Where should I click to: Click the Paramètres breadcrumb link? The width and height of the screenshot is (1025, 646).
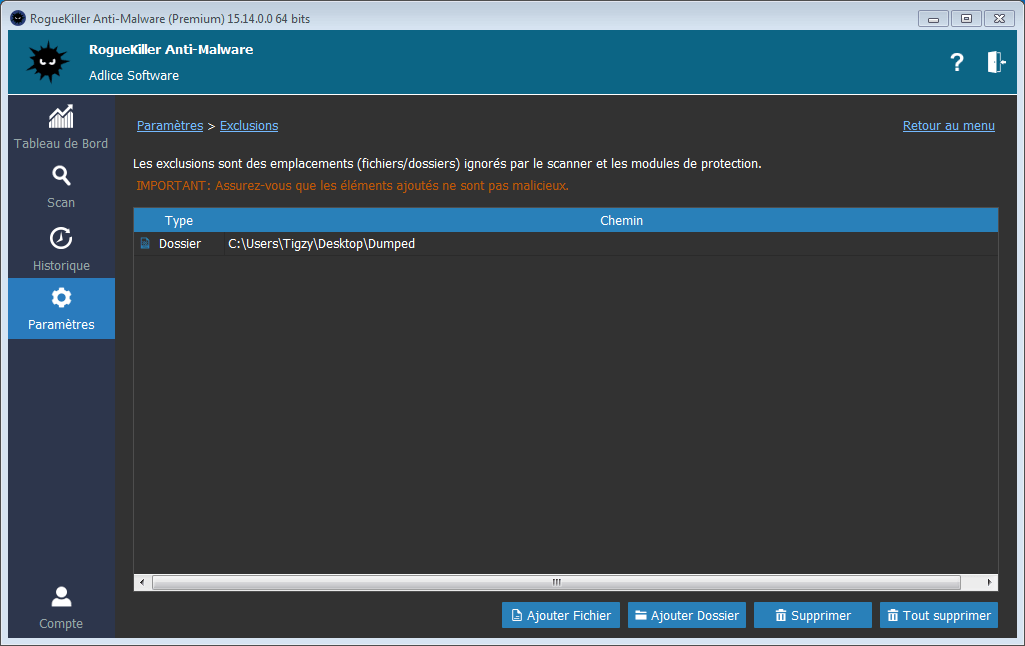[x=169, y=126]
